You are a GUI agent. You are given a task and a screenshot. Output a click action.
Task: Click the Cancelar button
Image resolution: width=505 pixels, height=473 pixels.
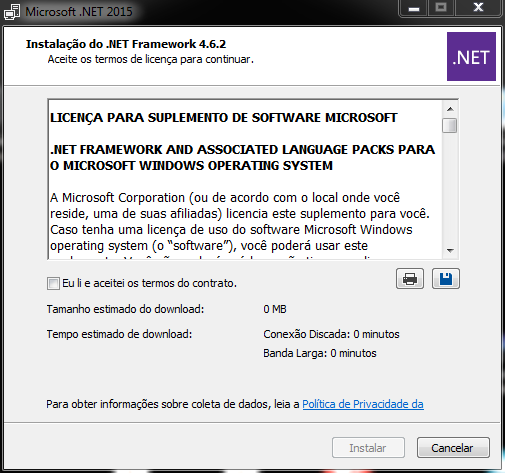[x=453, y=448]
